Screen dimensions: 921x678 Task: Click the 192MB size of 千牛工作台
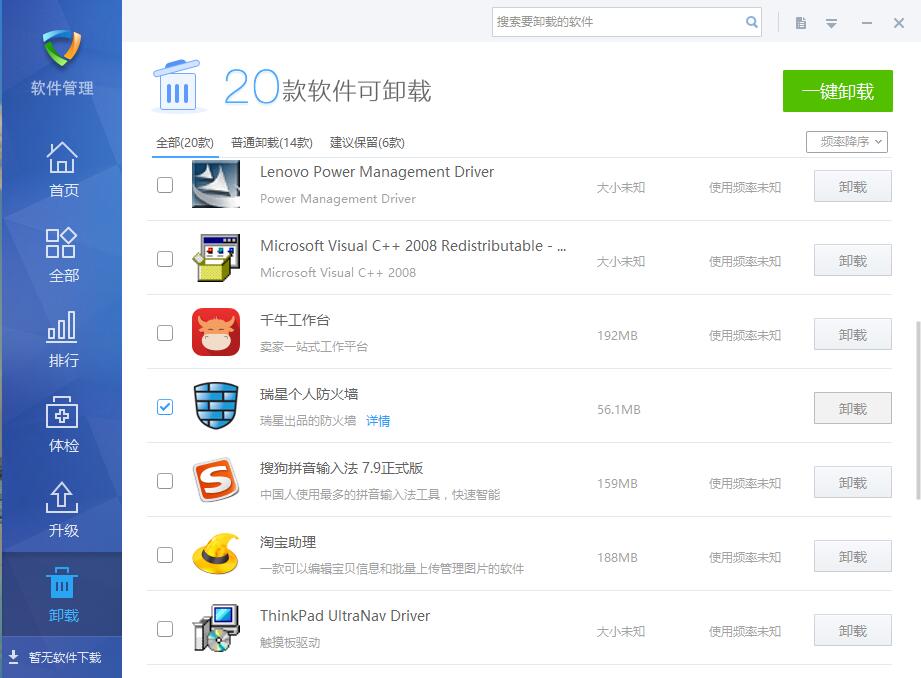(x=617, y=335)
